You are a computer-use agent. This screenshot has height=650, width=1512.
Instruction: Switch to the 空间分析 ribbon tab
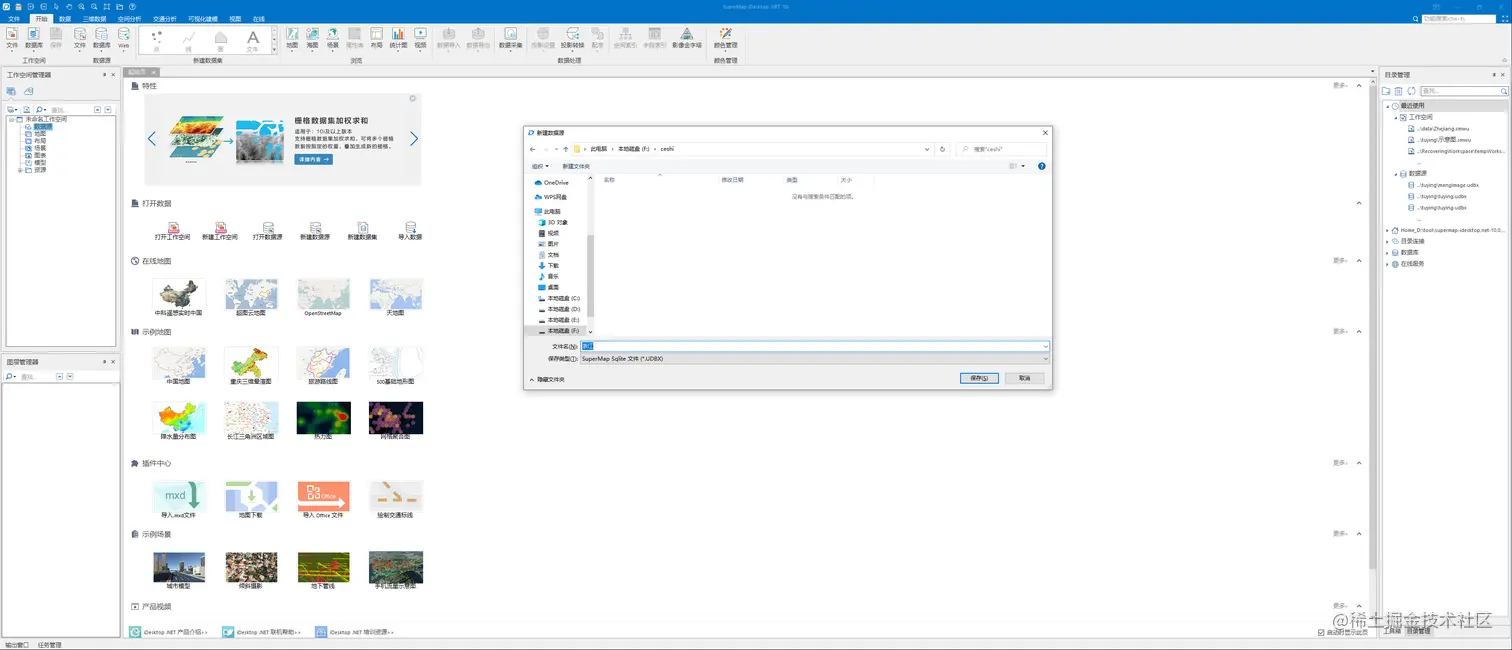pos(130,18)
